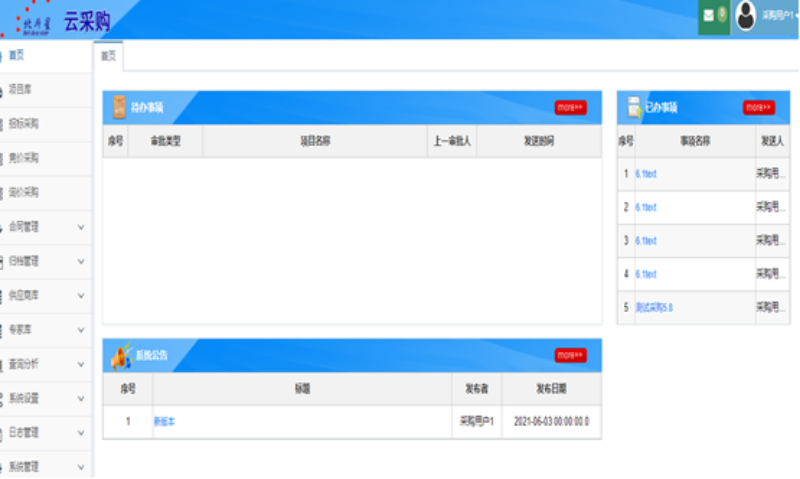Viewport: 800px width, 479px height.
Task: Open the 采购用户1 account dropdown
Action: tap(779, 16)
